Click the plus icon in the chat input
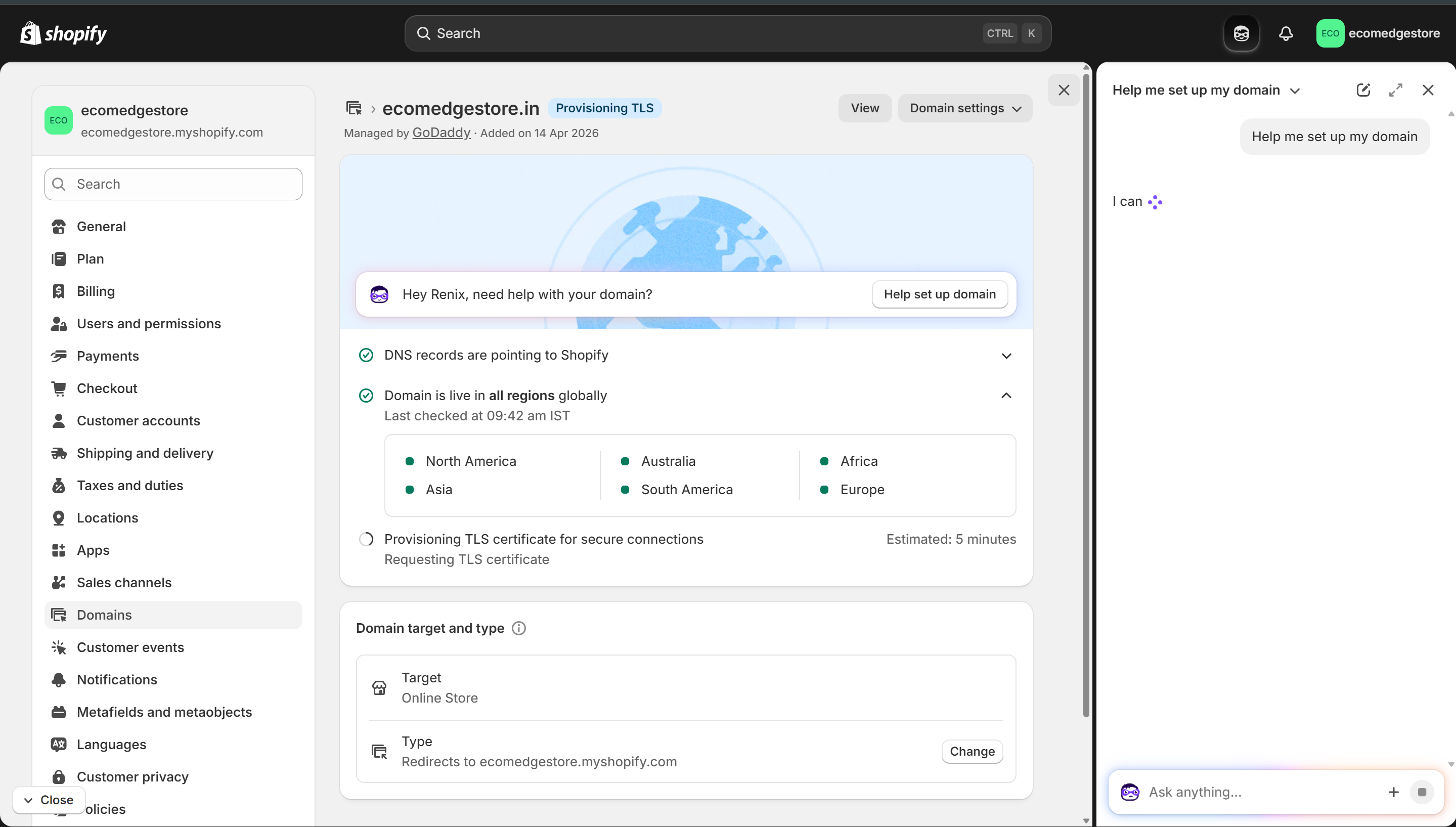1456x827 pixels. 1393,791
